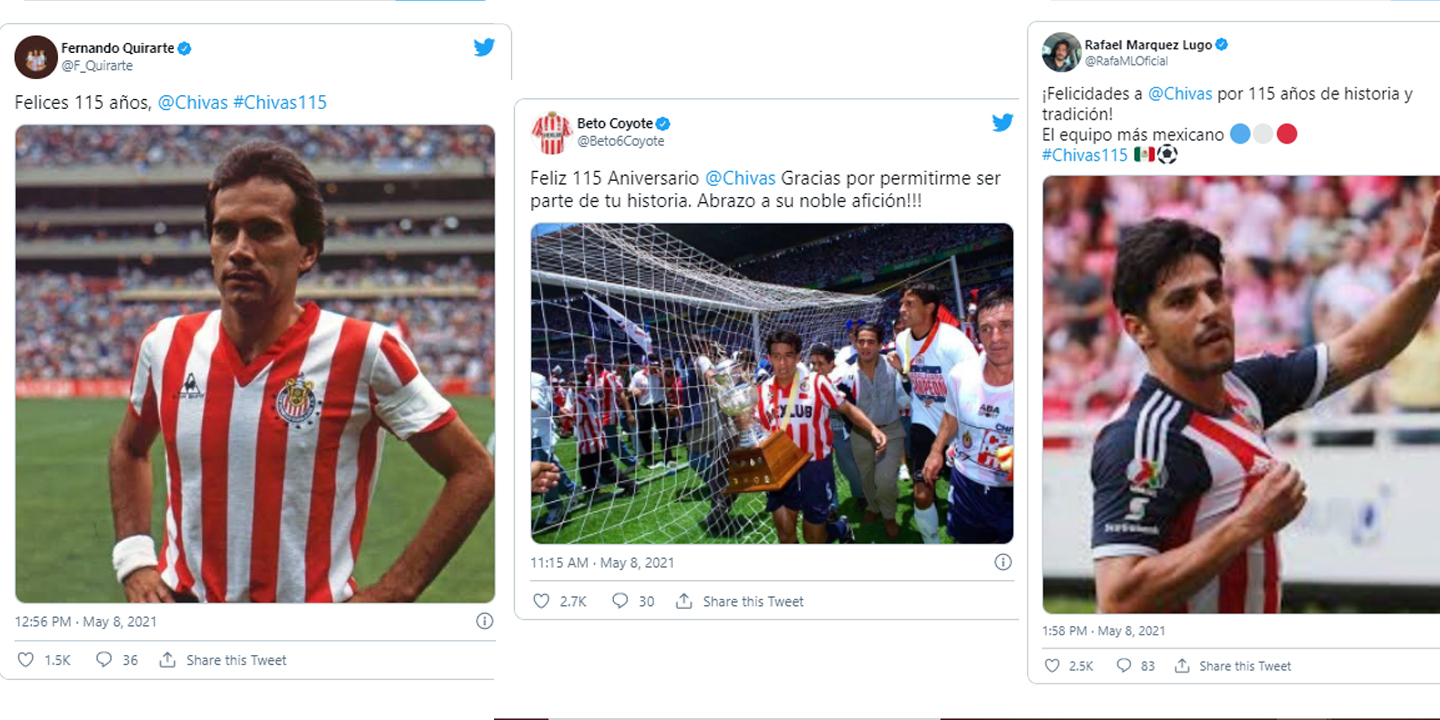This screenshot has height=720, width=1440.
Task: Open the reply bubble showing 83 replies
Action: [1135, 666]
